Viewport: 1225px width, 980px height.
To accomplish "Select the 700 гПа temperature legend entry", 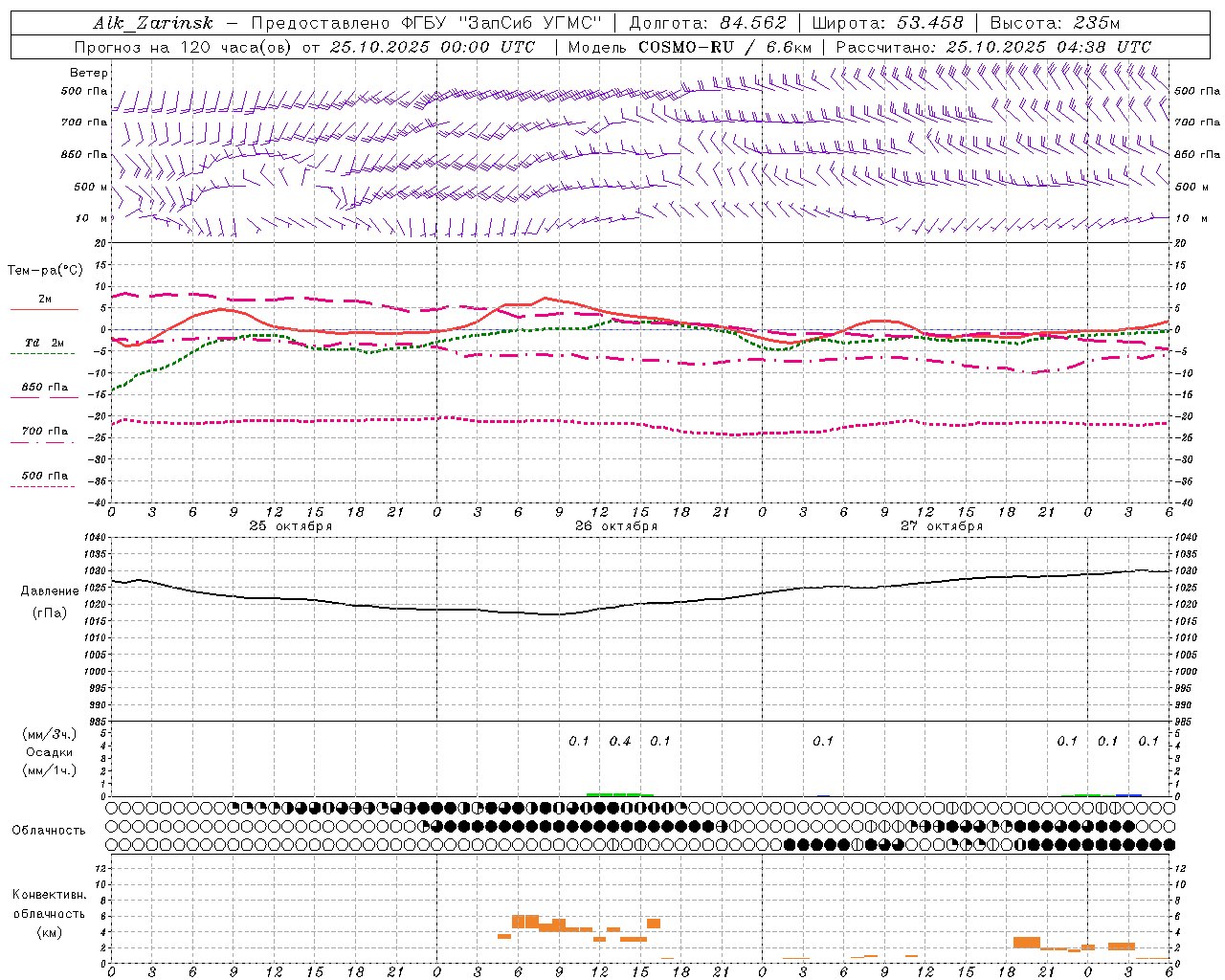I will (x=44, y=432).
